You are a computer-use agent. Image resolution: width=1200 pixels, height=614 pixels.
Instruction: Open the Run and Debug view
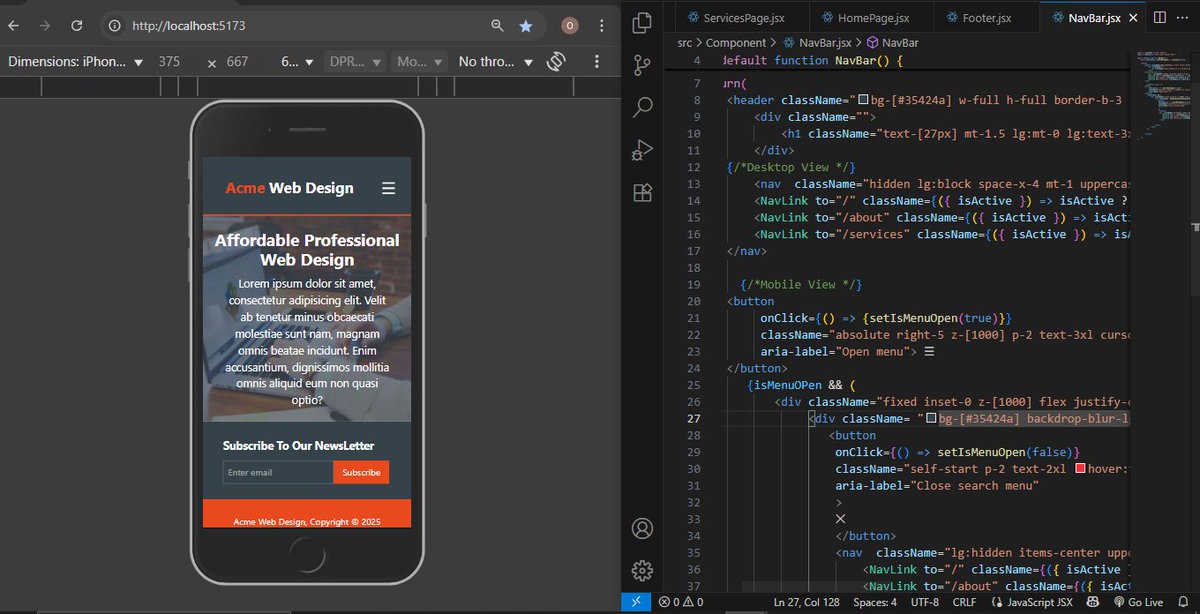click(643, 150)
